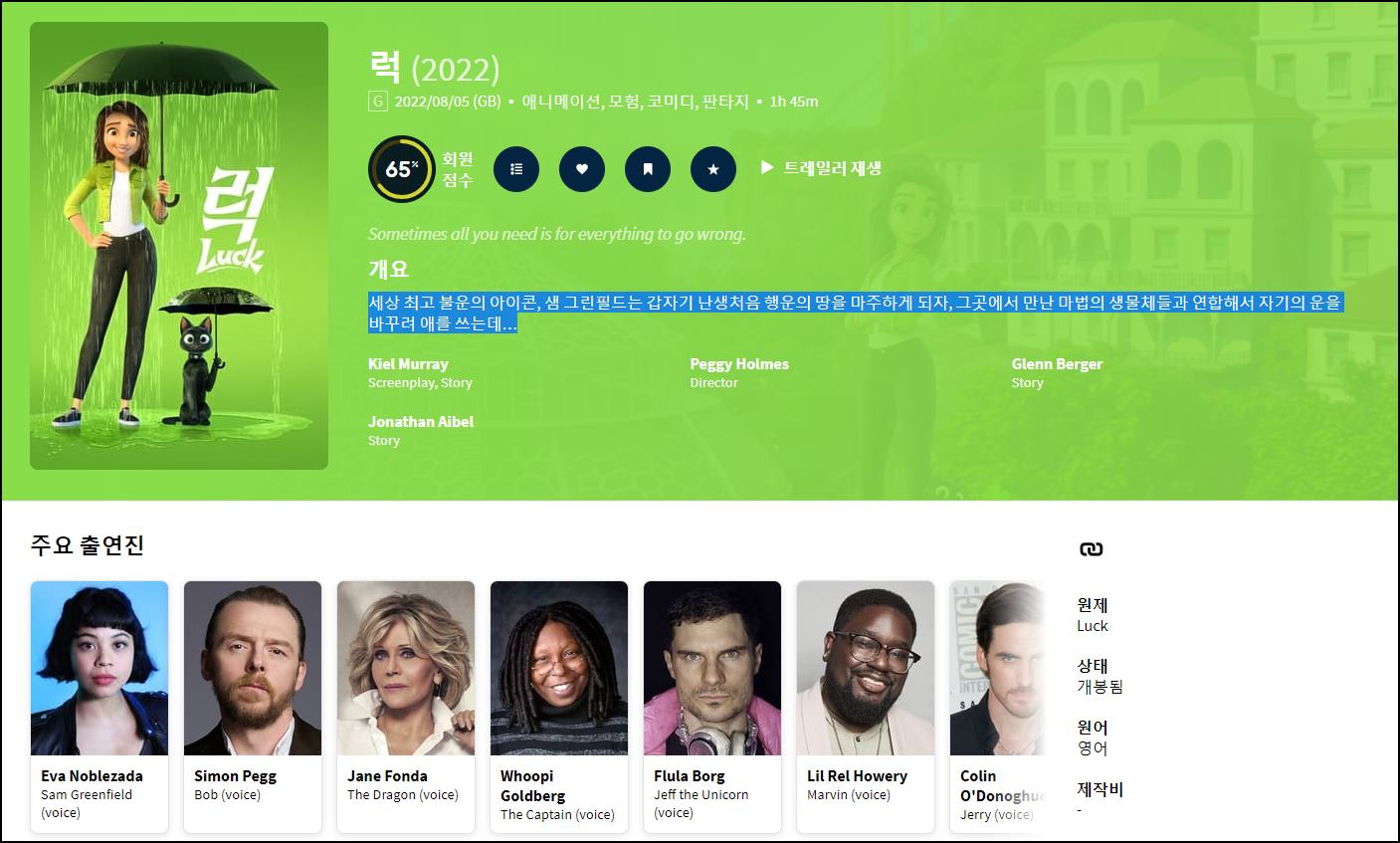Click the 트레일러 재생 label

(x=832, y=168)
